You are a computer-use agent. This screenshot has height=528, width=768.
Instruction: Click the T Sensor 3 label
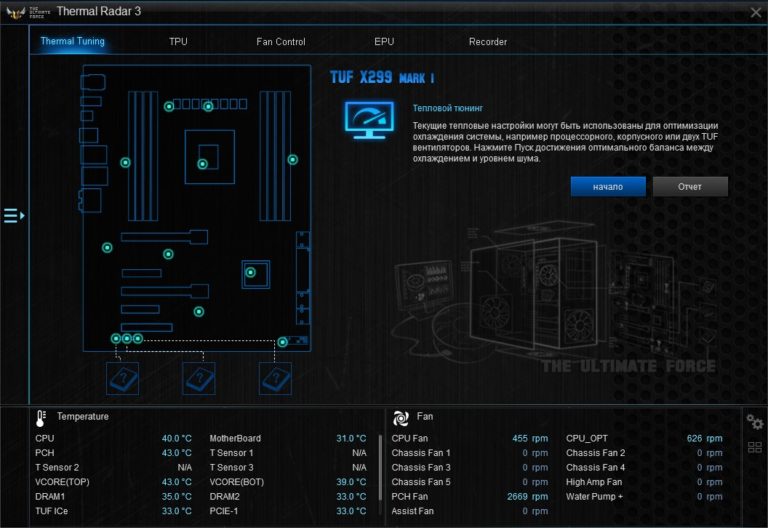point(232,467)
